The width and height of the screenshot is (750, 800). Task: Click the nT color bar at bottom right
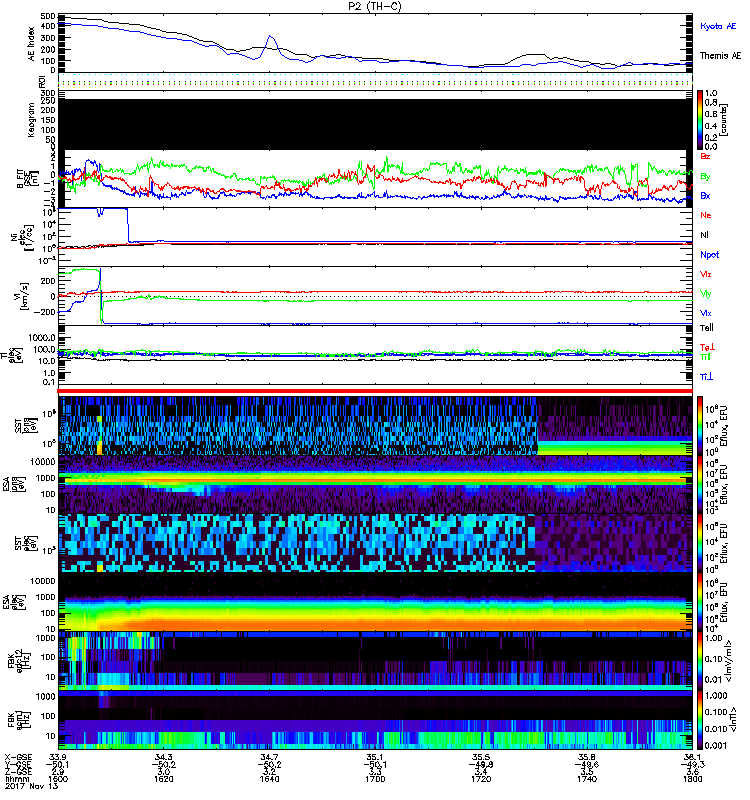click(700, 720)
